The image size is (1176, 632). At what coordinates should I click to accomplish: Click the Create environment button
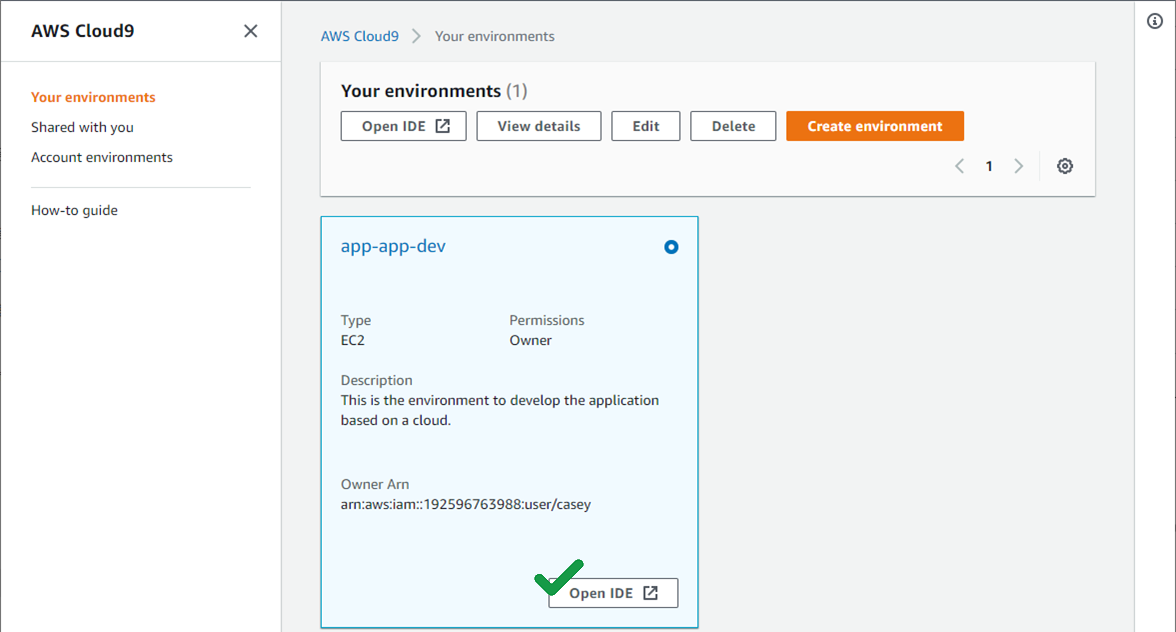click(x=874, y=126)
